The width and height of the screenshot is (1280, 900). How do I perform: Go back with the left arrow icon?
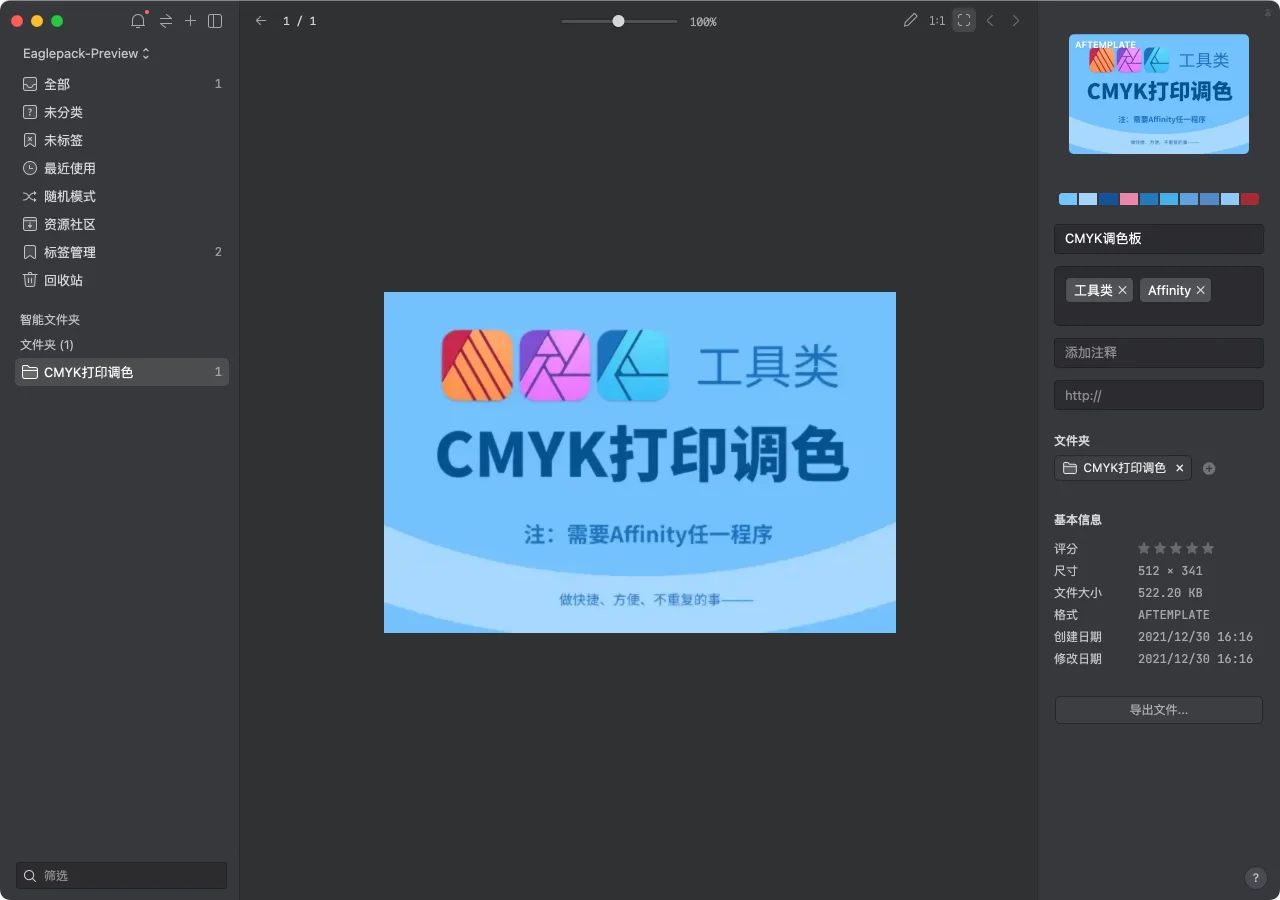(x=261, y=21)
